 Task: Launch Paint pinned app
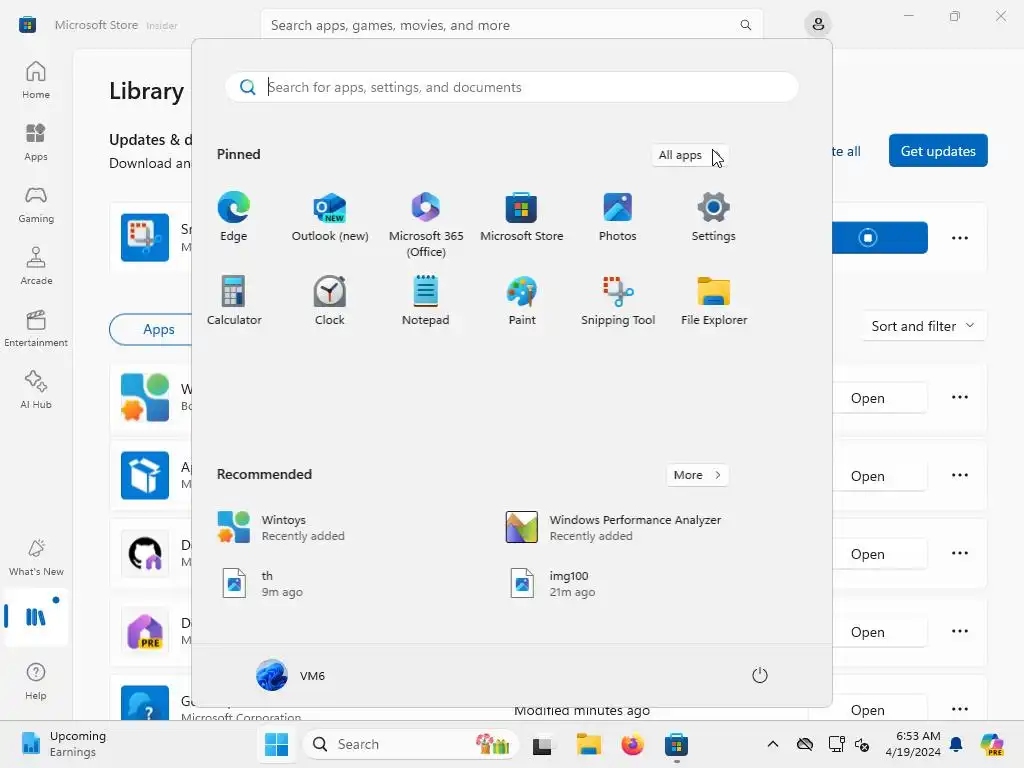pyautogui.click(x=521, y=300)
